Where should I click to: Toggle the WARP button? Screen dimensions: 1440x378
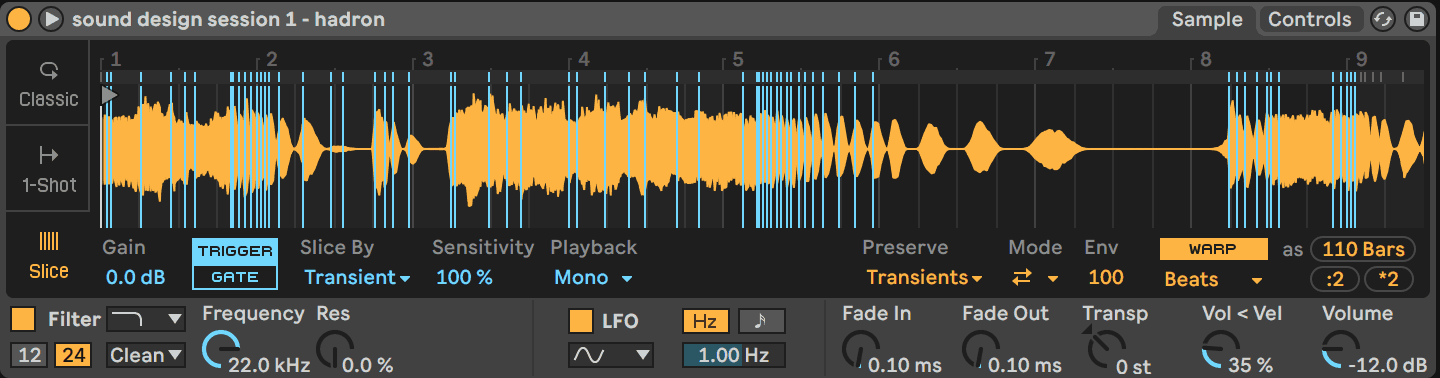pos(1213,248)
